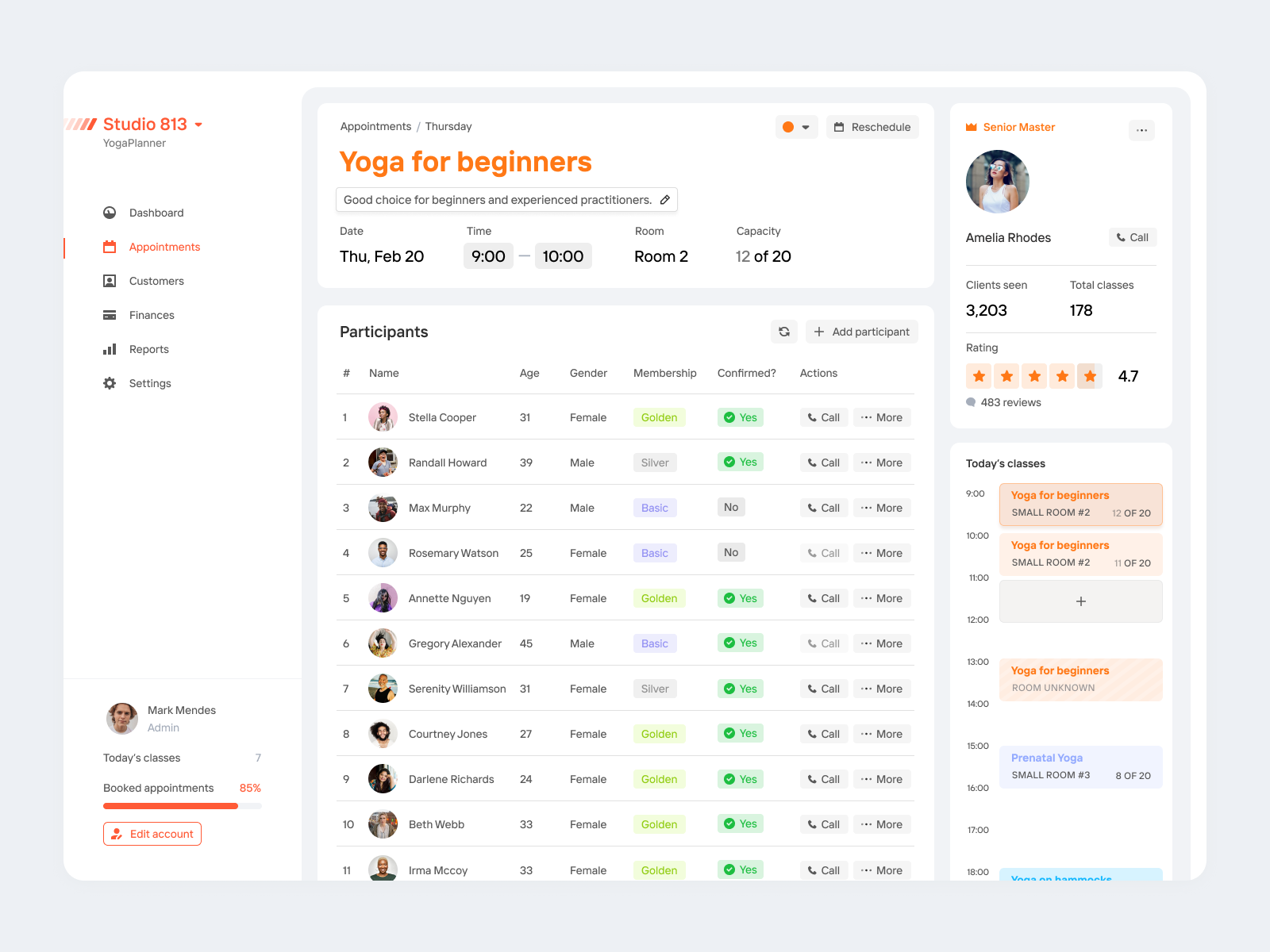Open Settings from the sidebar

click(149, 383)
